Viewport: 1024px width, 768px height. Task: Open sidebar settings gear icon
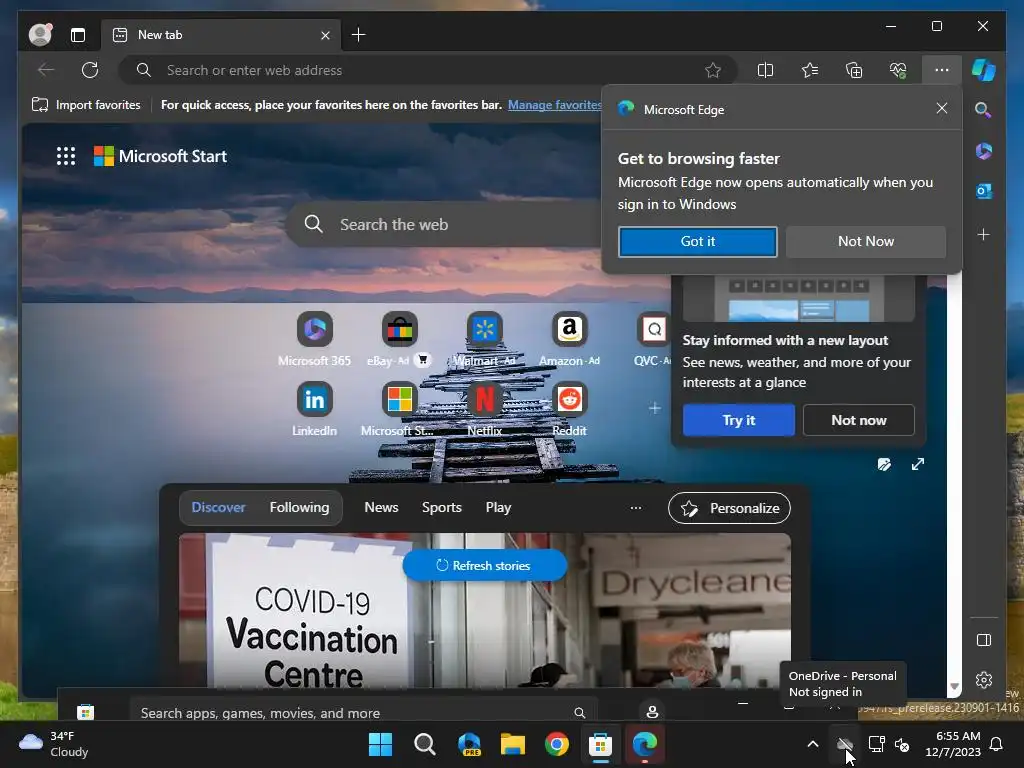point(984,680)
